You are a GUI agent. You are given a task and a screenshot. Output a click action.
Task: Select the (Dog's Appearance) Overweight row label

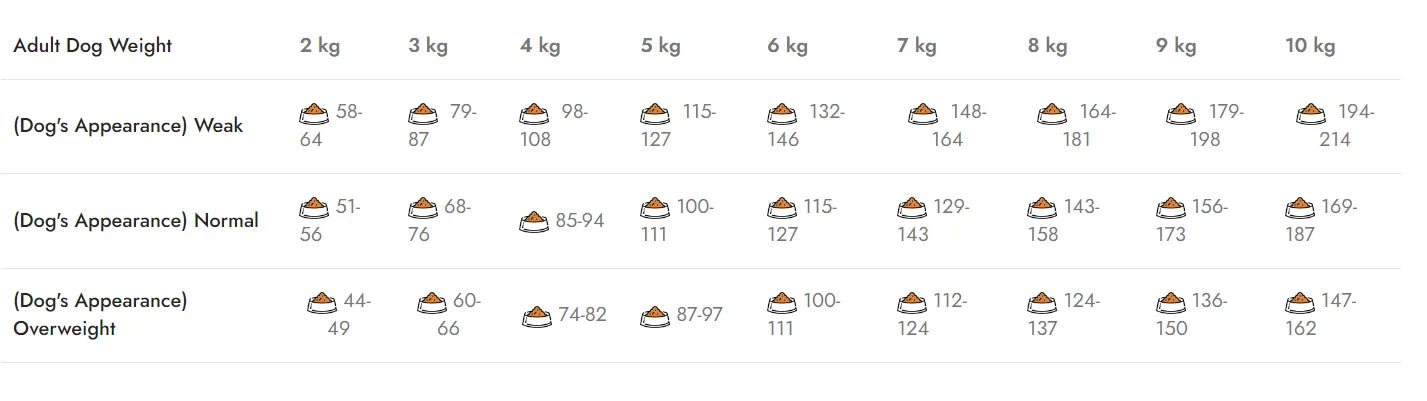pyautogui.click(x=100, y=314)
